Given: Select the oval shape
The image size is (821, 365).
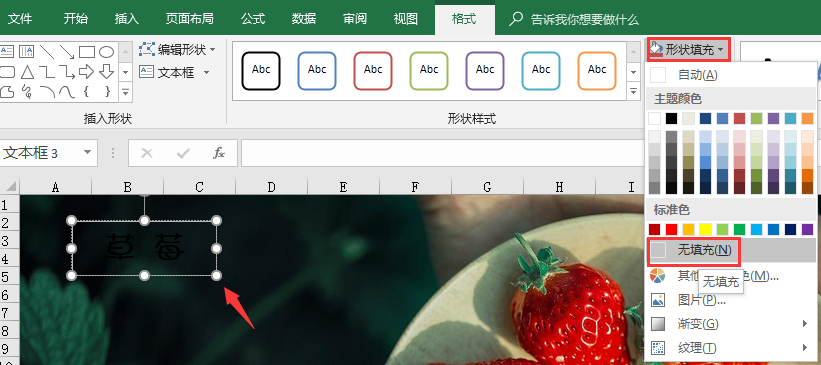Looking at the screenshot, I should click(106, 52).
